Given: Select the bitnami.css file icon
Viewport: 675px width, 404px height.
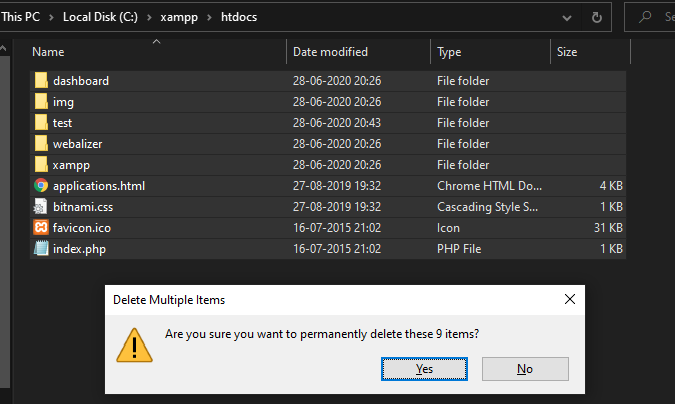Looking at the screenshot, I should (x=40, y=207).
